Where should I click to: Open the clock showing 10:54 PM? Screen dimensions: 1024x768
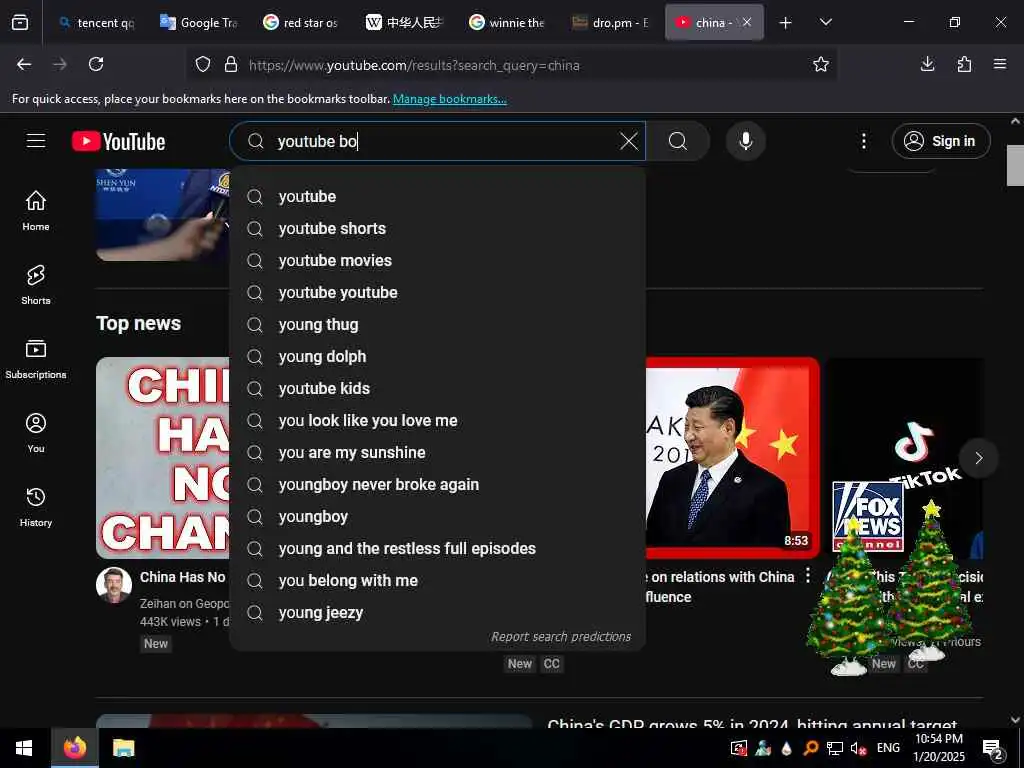[x=938, y=748]
